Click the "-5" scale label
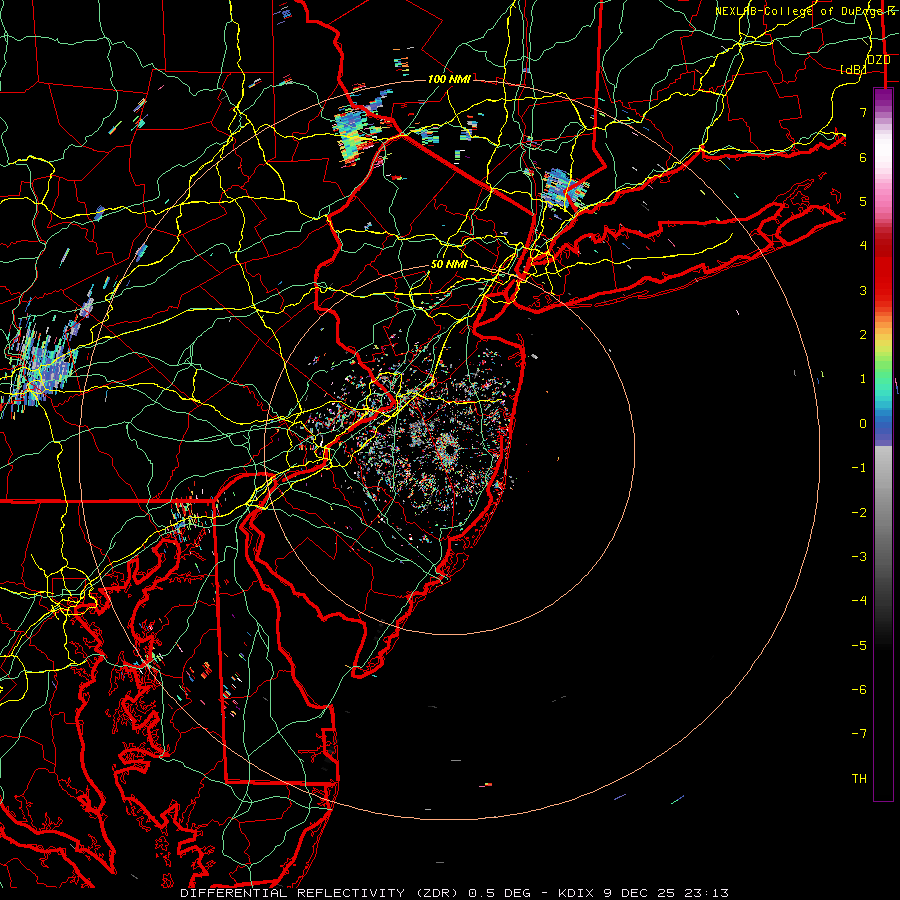 pos(859,645)
